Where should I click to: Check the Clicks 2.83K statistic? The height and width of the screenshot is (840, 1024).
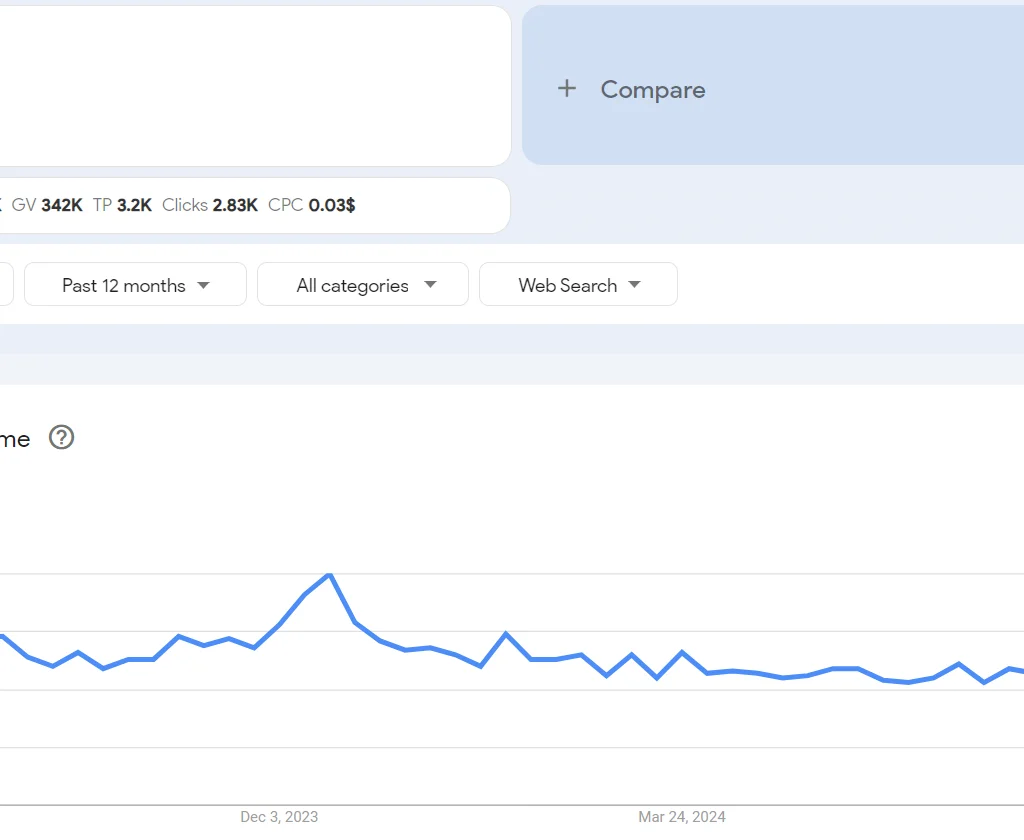pos(209,204)
